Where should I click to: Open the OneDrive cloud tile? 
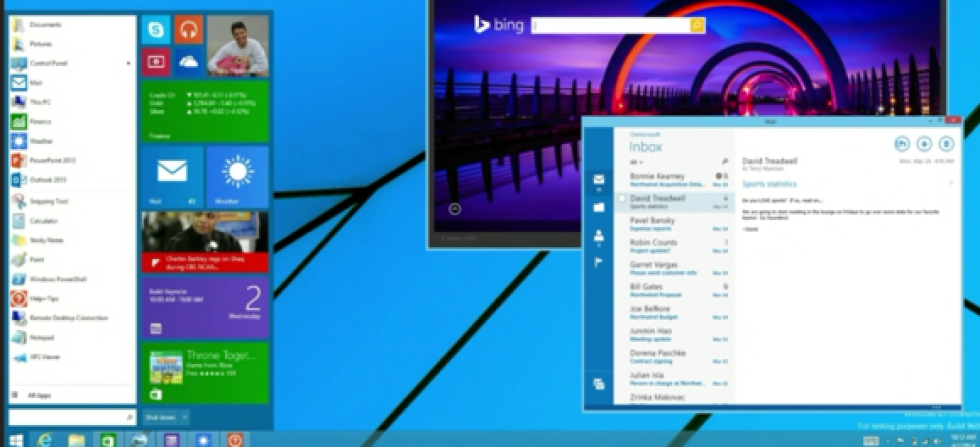click(x=188, y=62)
